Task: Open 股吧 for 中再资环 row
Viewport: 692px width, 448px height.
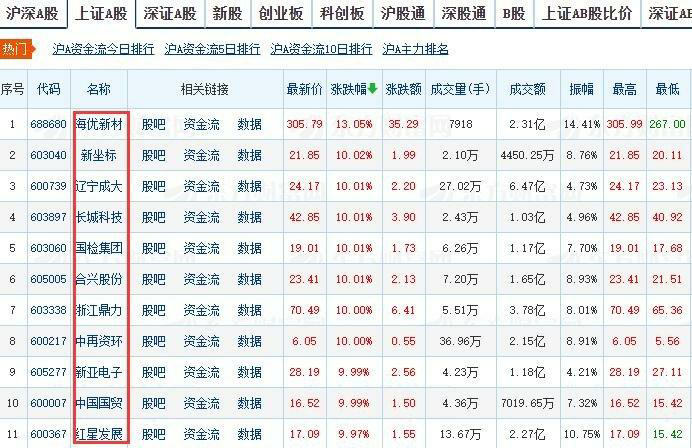Action: (x=154, y=341)
